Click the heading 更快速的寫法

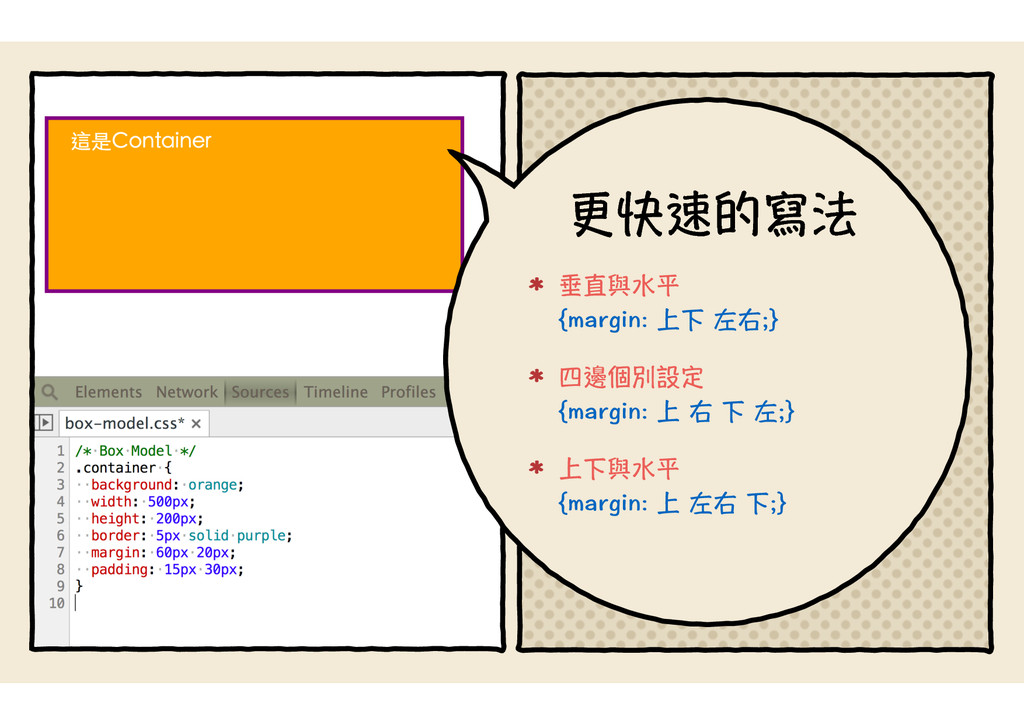[x=714, y=214]
